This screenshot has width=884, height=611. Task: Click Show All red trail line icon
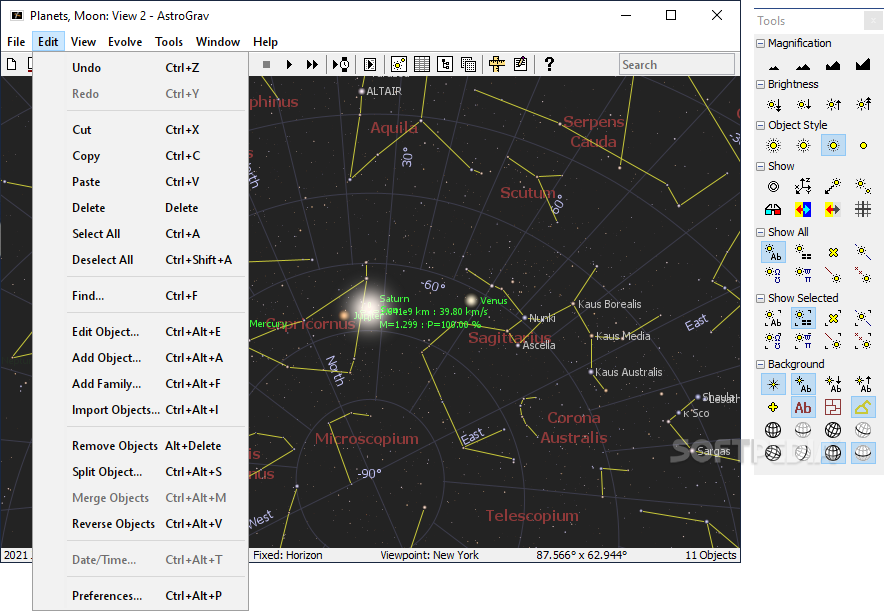(x=833, y=274)
